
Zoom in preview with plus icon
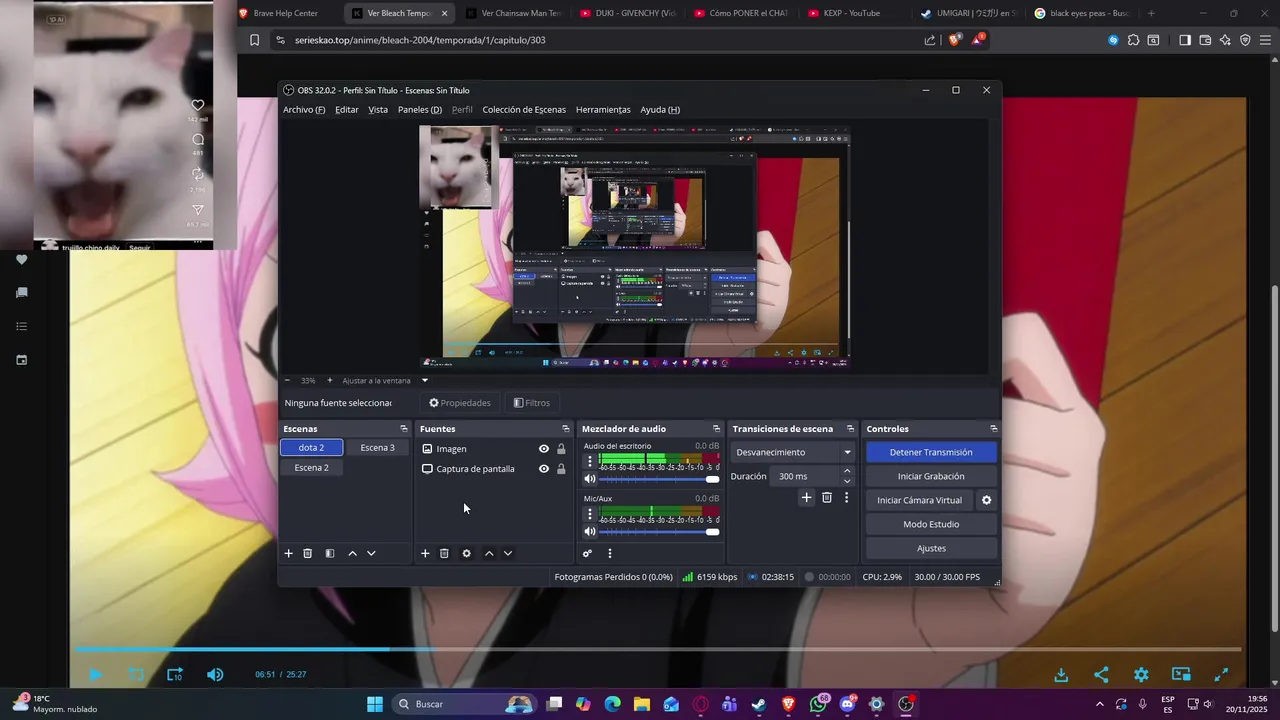coord(330,380)
